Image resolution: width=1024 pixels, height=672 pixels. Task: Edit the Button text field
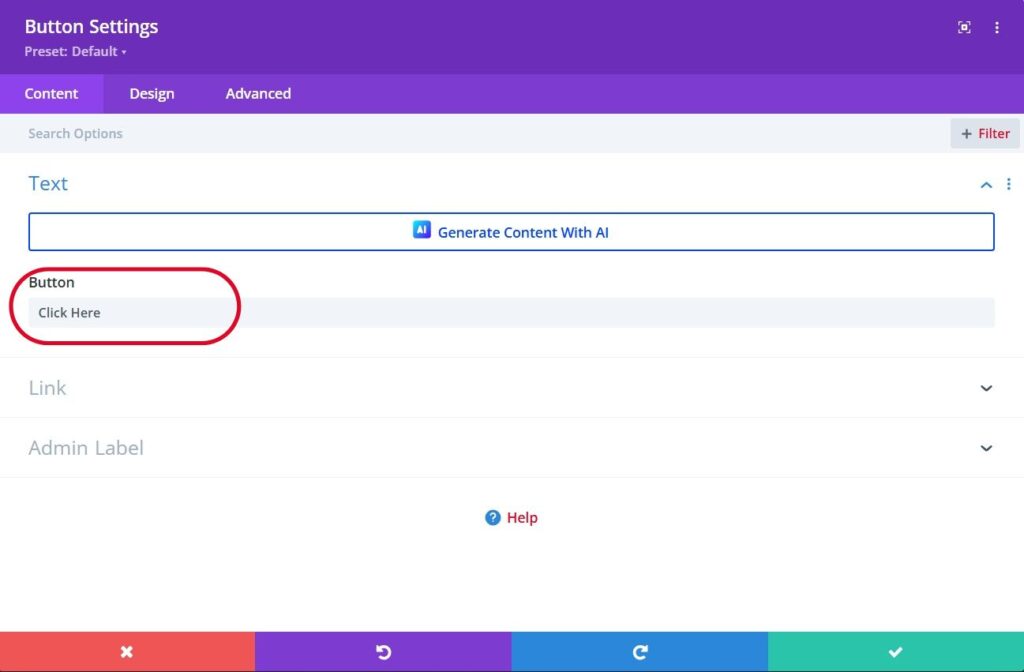(x=511, y=312)
